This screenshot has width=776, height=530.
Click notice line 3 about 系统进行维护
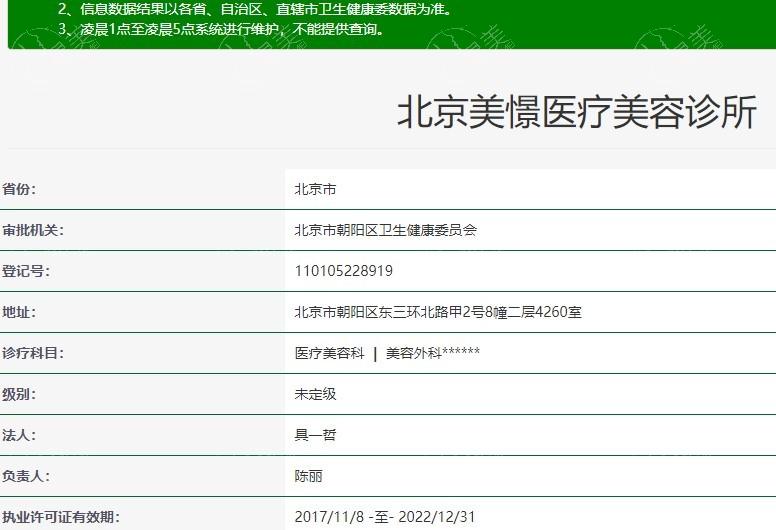tap(222, 29)
